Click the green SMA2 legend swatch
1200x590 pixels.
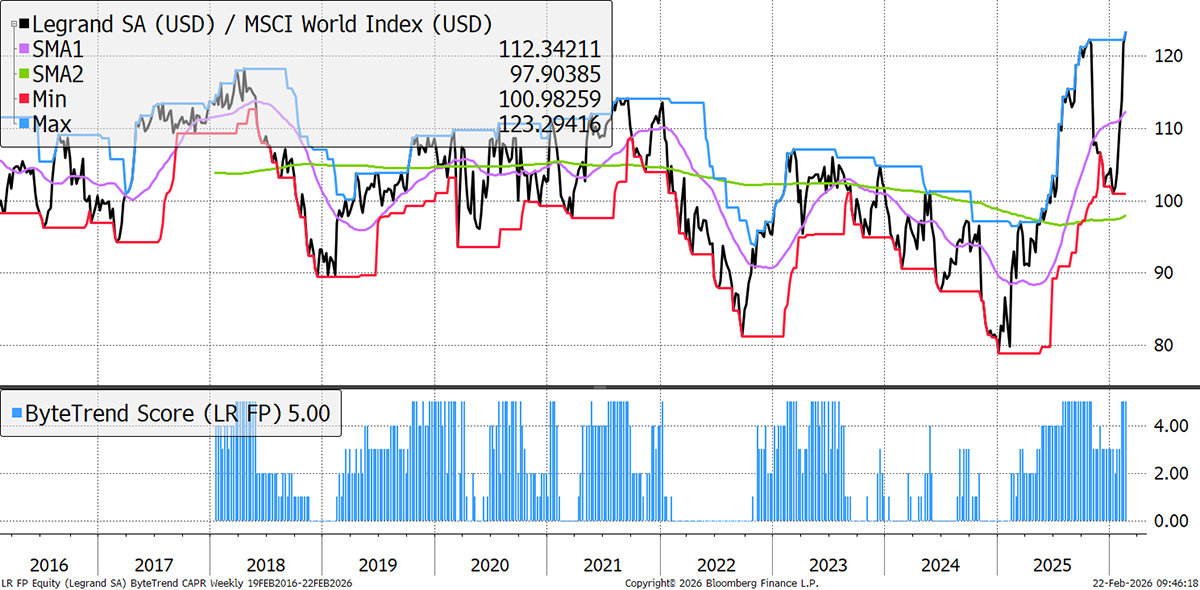pyautogui.click(x=26, y=74)
